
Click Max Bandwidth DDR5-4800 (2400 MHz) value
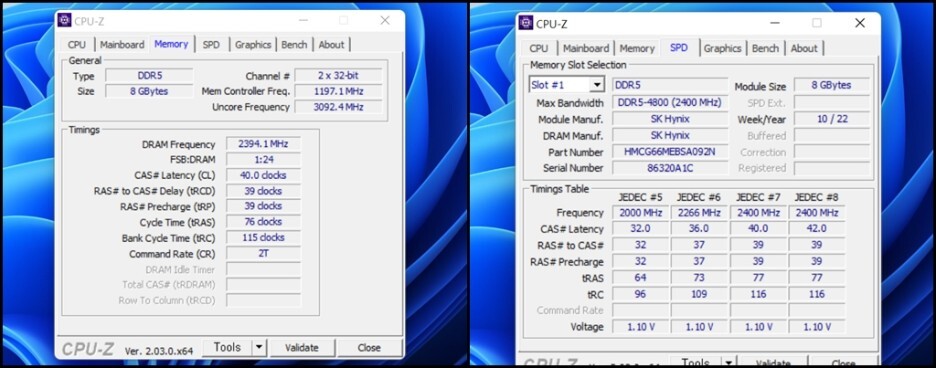pyautogui.click(x=670, y=103)
